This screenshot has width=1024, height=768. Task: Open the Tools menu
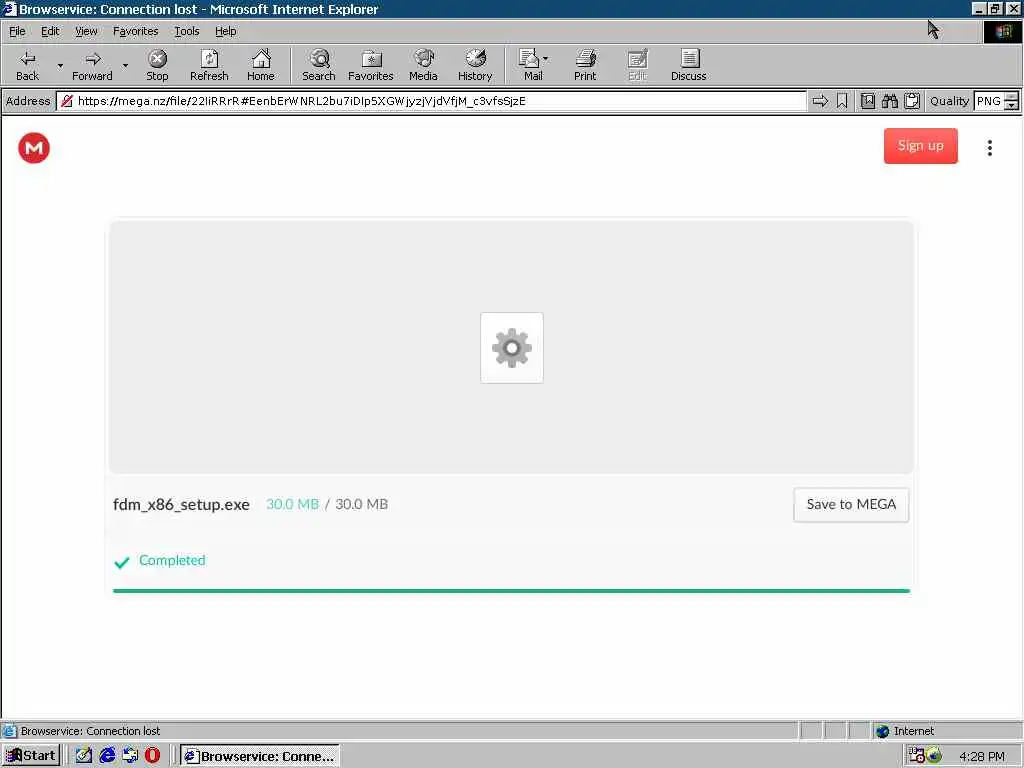tap(186, 31)
